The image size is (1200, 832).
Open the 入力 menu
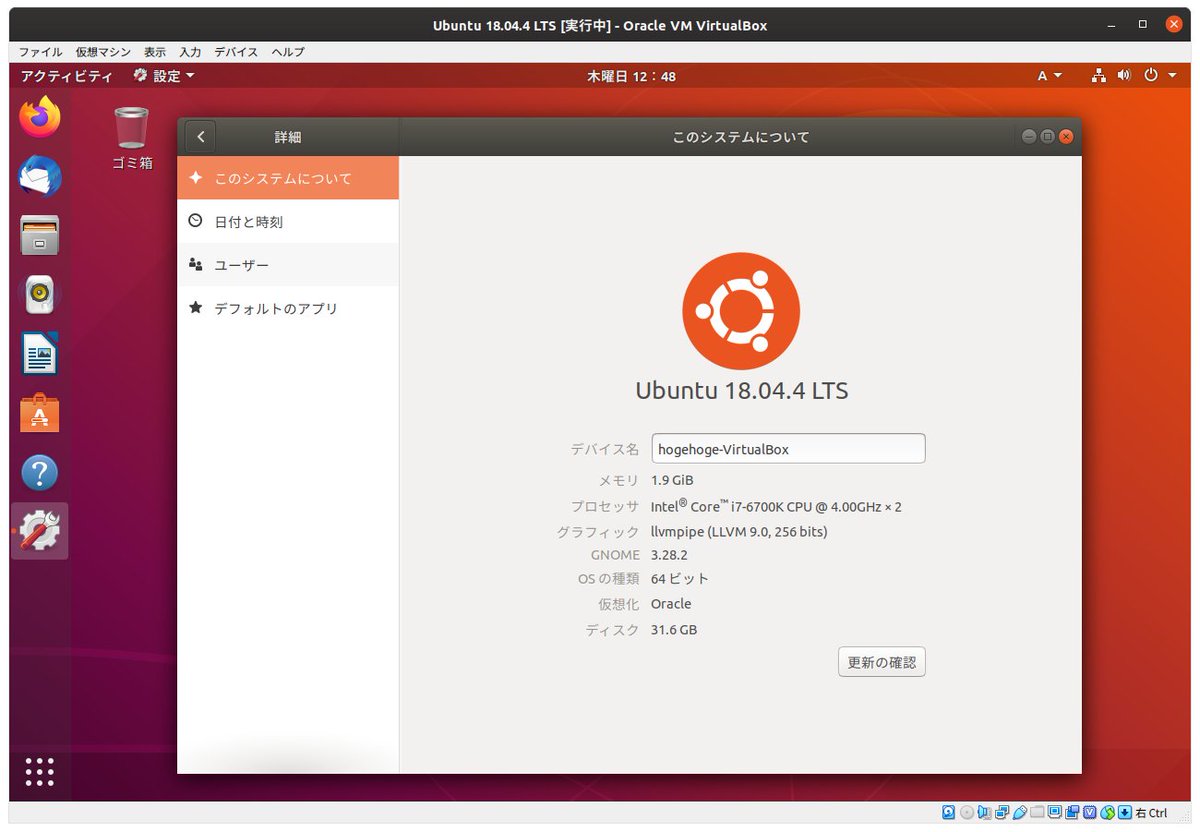coord(190,52)
